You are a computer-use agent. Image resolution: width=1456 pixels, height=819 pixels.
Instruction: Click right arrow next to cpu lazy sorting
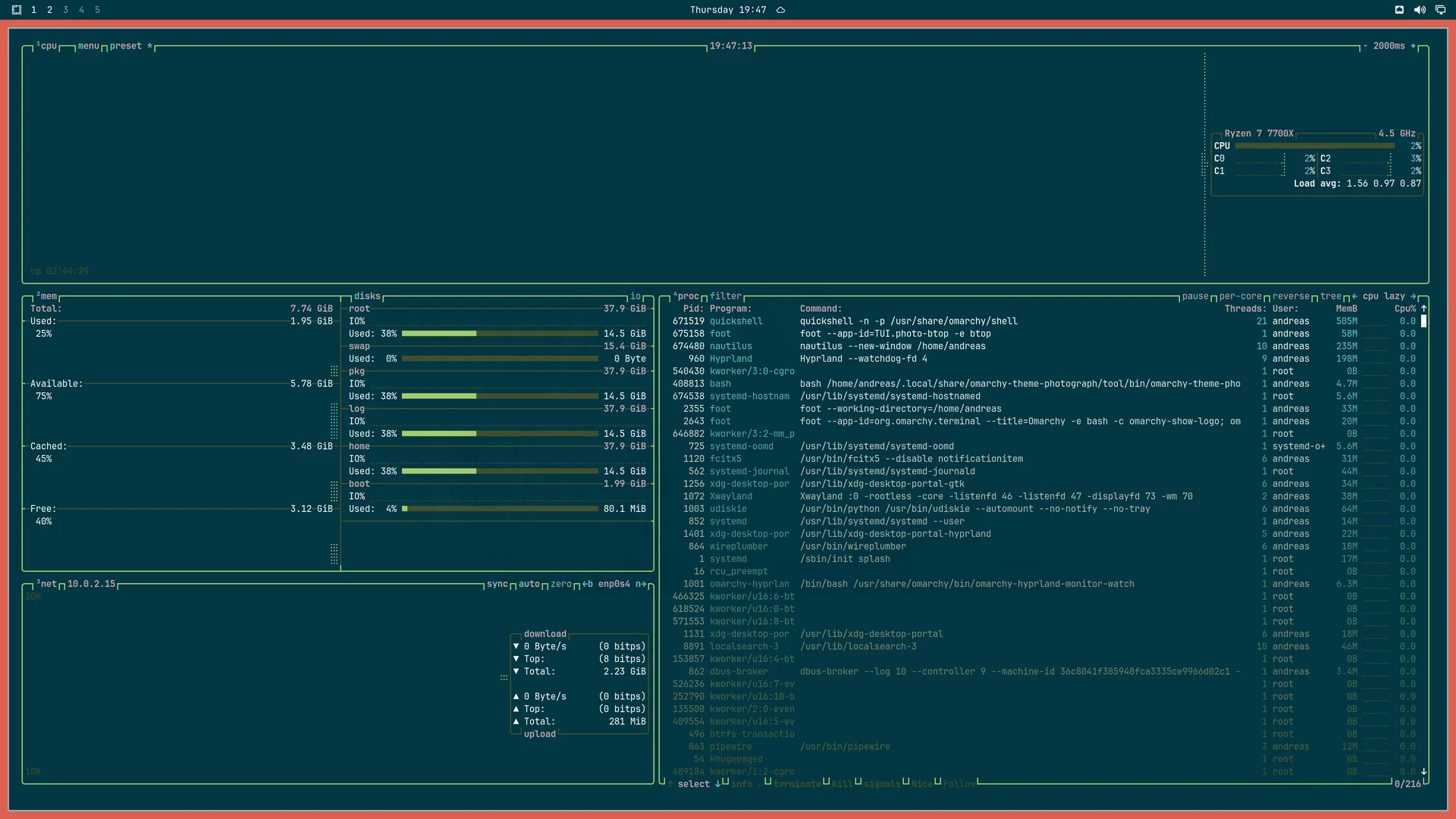tap(1414, 297)
